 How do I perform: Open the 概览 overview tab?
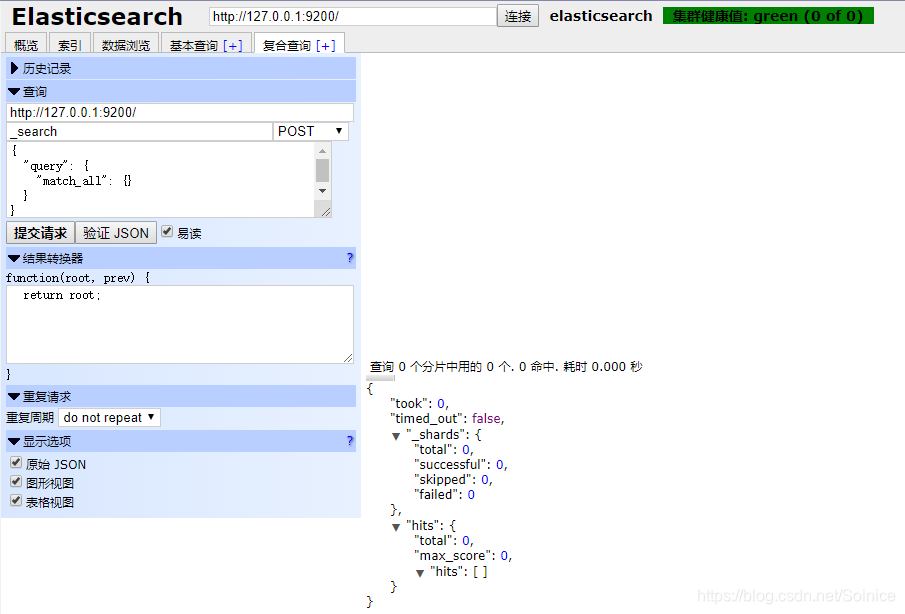(x=26, y=44)
